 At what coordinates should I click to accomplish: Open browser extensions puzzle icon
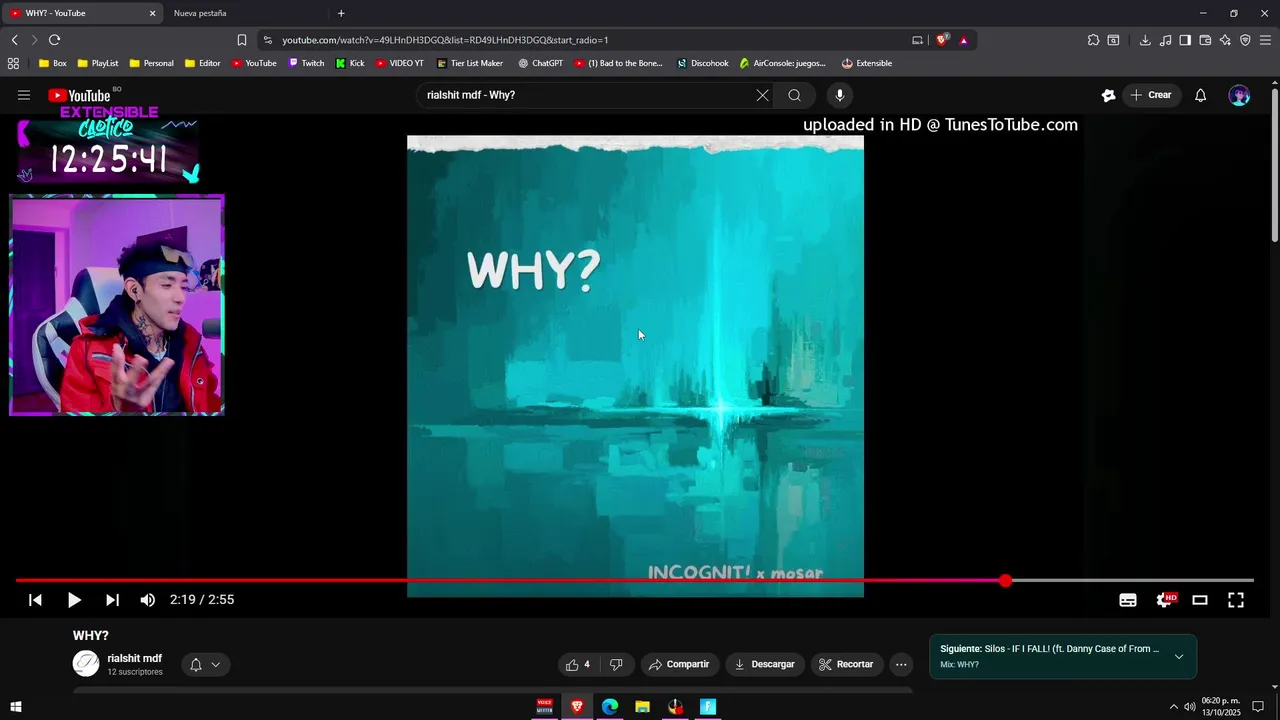pyautogui.click(x=1093, y=40)
